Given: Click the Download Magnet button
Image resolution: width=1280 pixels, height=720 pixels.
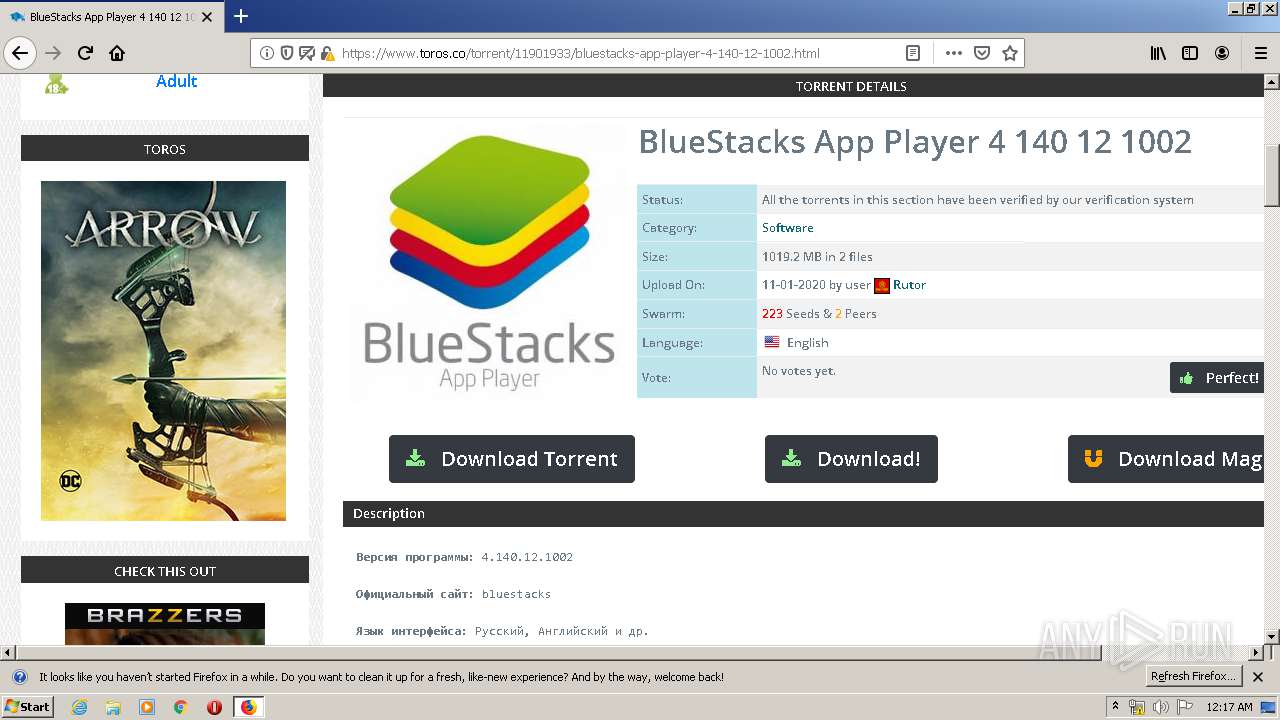Looking at the screenshot, I should coord(1166,459).
